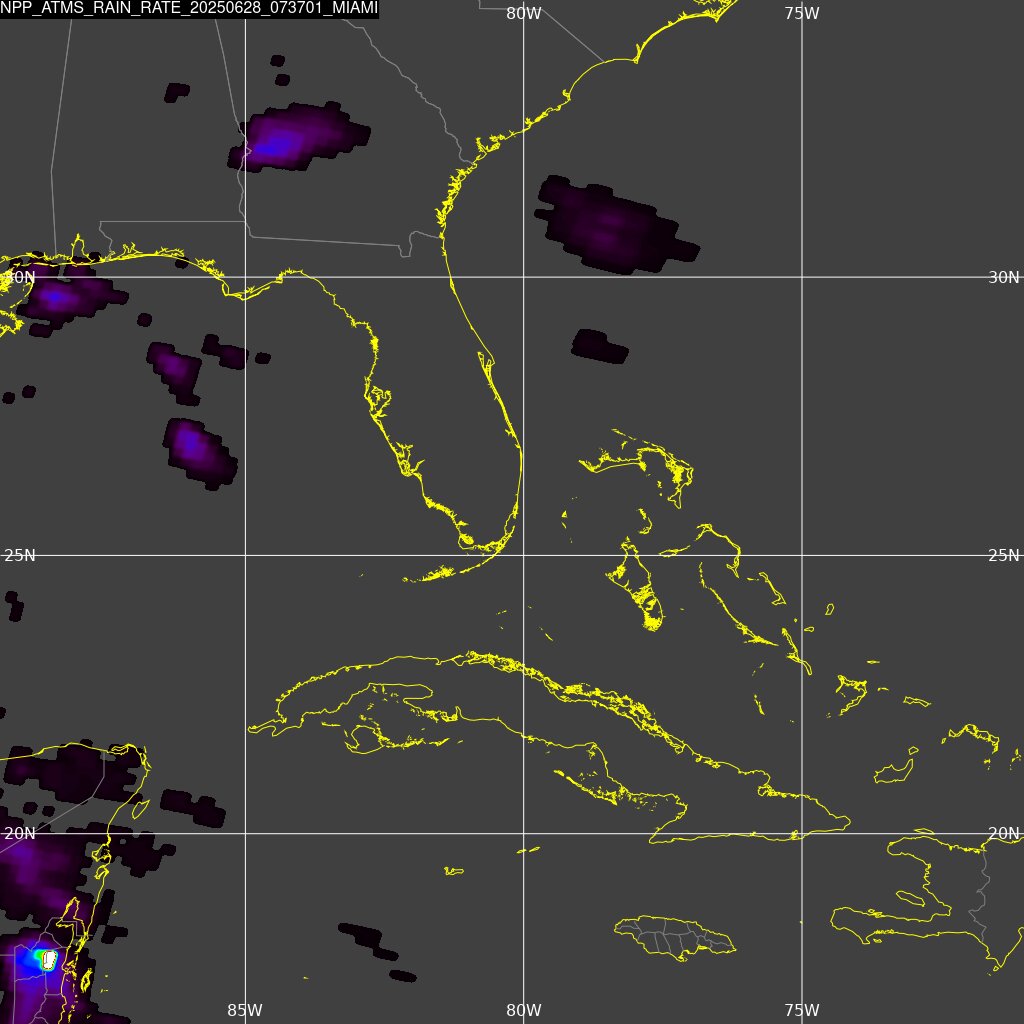Select the 20N latitude label on the right edge

point(1004,833)
